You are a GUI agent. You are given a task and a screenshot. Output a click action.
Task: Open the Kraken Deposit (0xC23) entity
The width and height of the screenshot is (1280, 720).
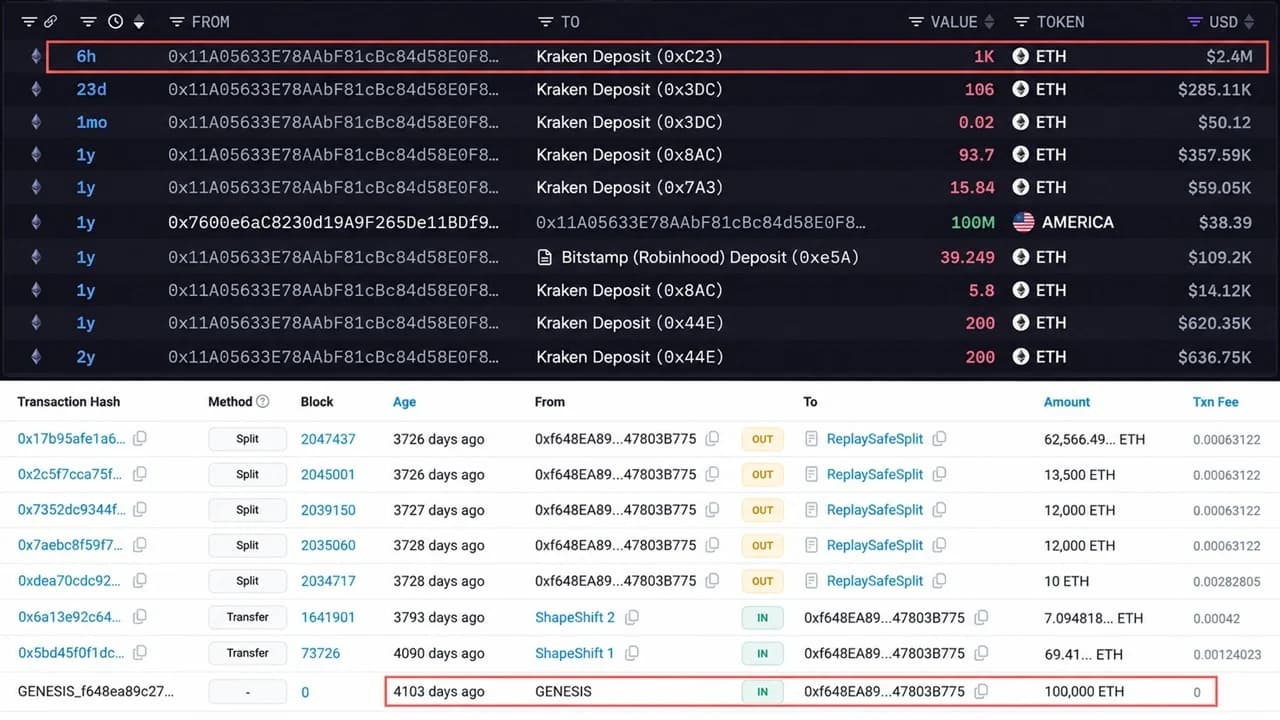[x=629, y=57]
